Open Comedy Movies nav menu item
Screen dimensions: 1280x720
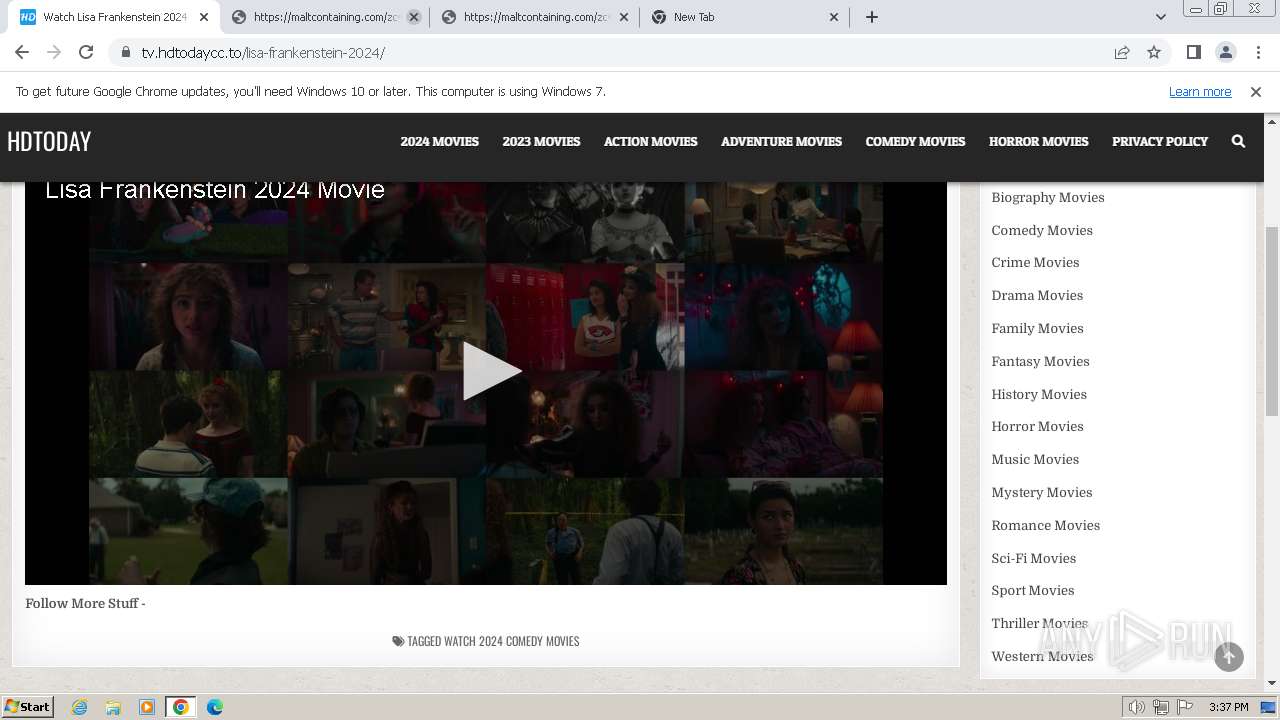[x=915, y=141]
